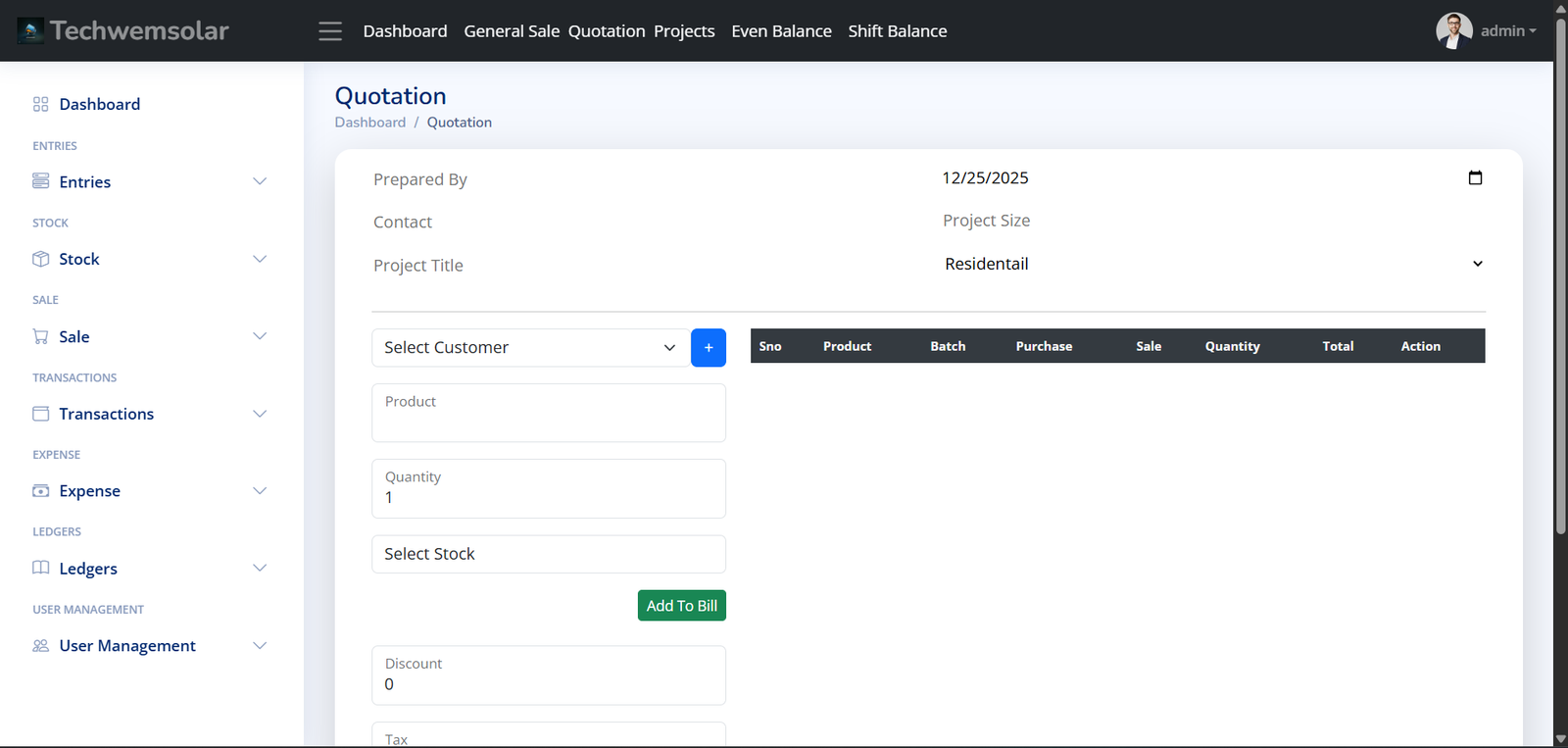This screenshot has height=748, width=1568.
Task: Add new customer with blue plus button
Action: (709, 348)
